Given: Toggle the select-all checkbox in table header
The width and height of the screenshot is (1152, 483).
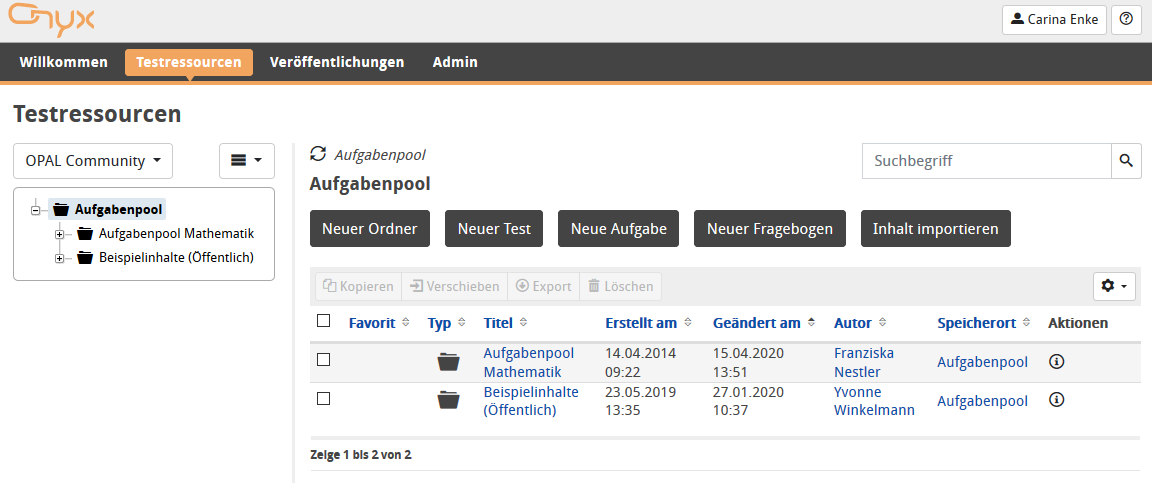Looking at the screenshot, I should point(323,321).
